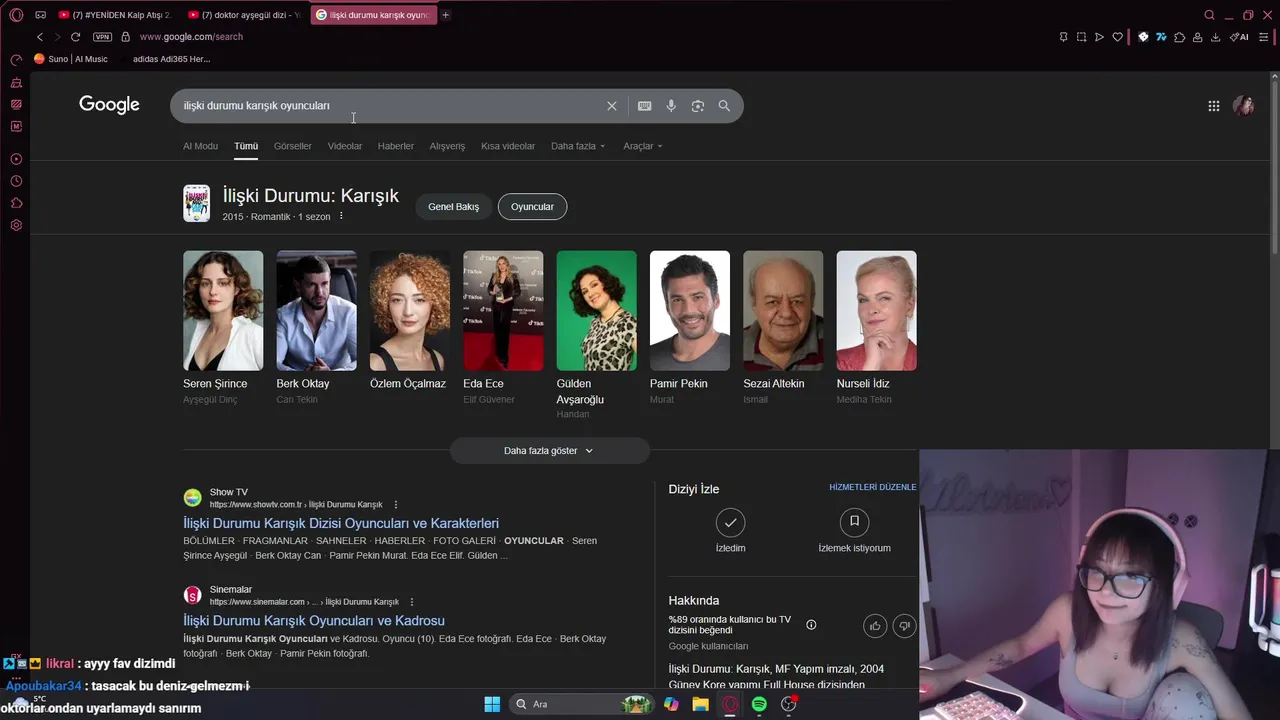This screenshot has width=1280, height=720.
Task: Open Spotify from the taskbar
Action: click(x=759, y=705)
